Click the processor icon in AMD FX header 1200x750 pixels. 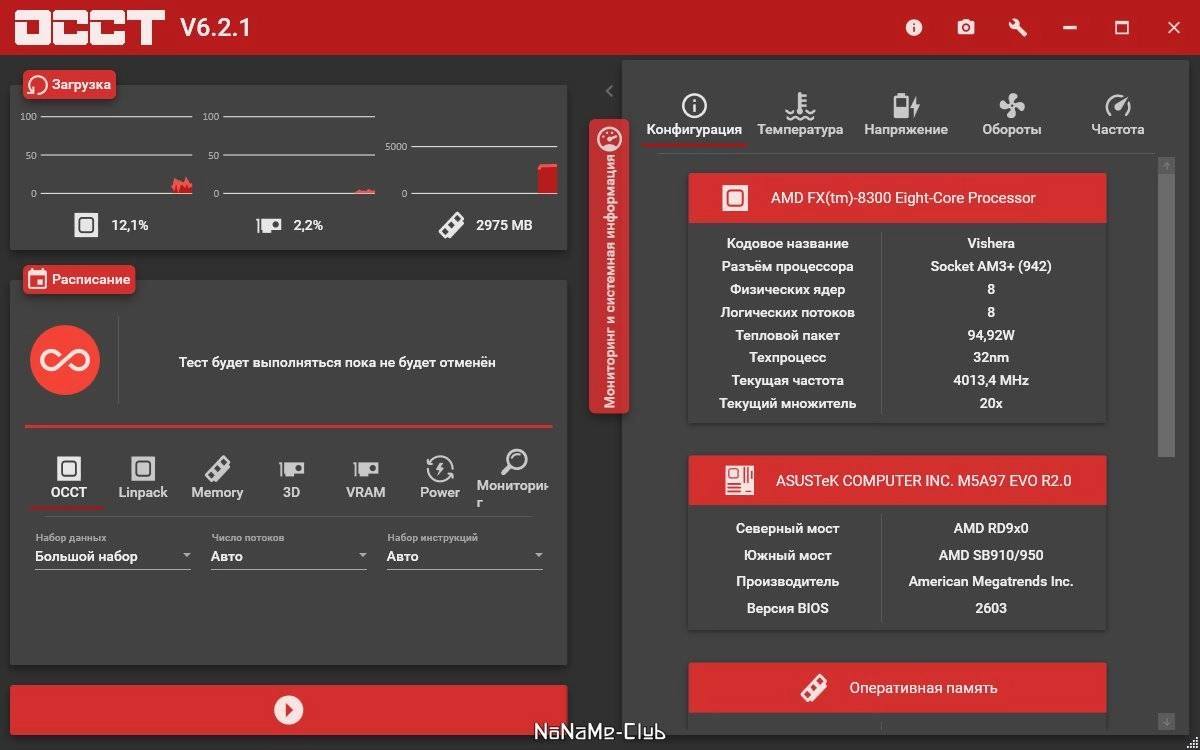pos(735,198)
